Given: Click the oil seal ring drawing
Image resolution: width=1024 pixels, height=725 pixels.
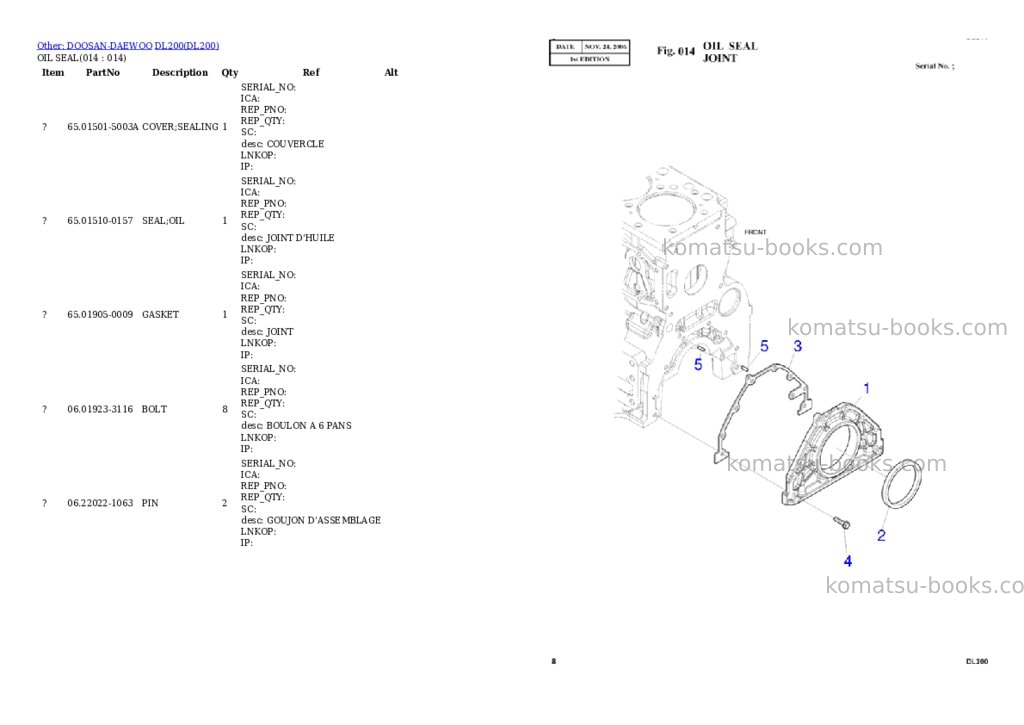Looking at the screenshot, I should 902,484.
